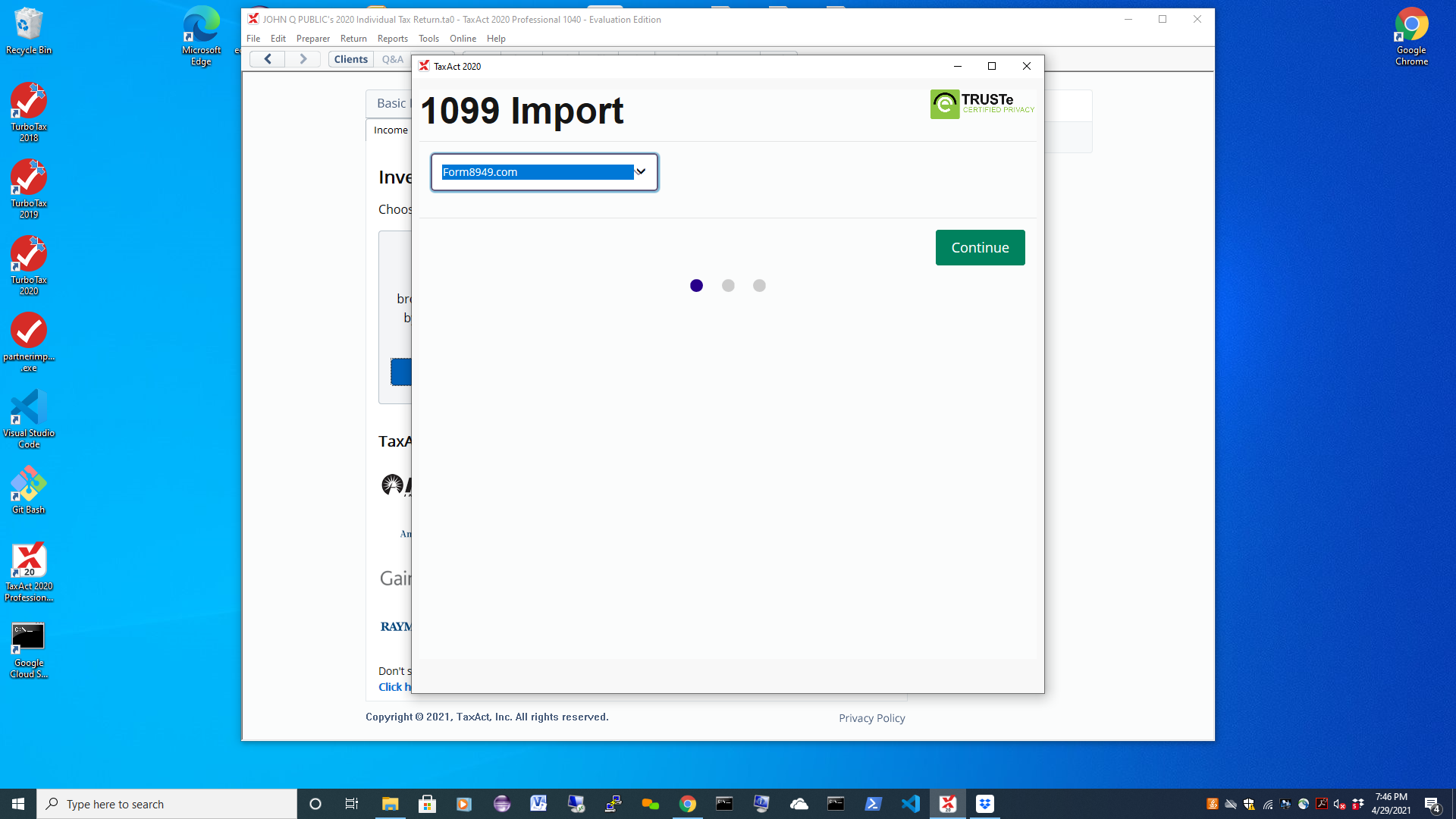This screenshot has height=819, width=1456.
Task: Open Dropbox from the taskbar
Action: (984, 804)
